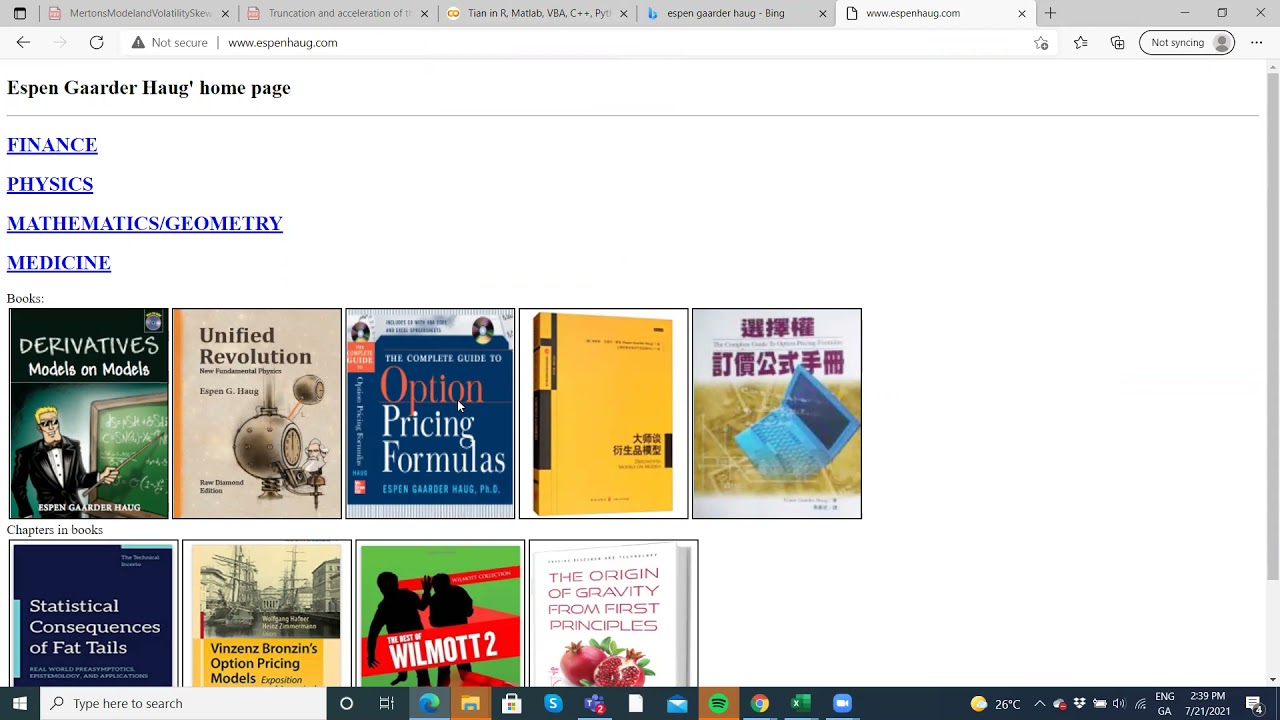Click the browser refresh icon

[96, 43]
